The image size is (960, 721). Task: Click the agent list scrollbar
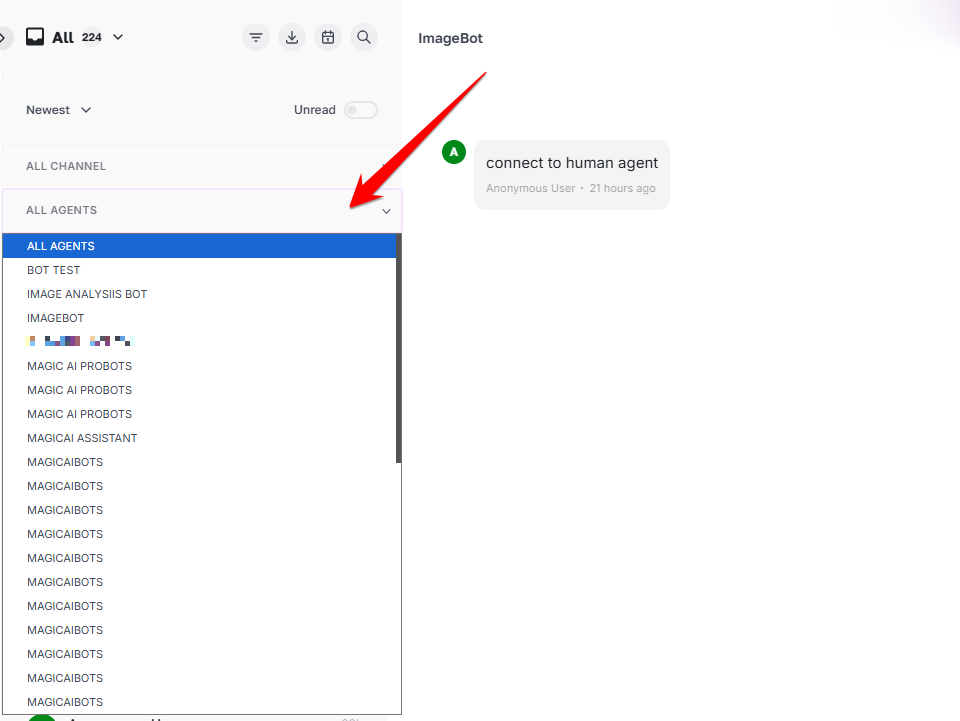(x=398, y=348)
